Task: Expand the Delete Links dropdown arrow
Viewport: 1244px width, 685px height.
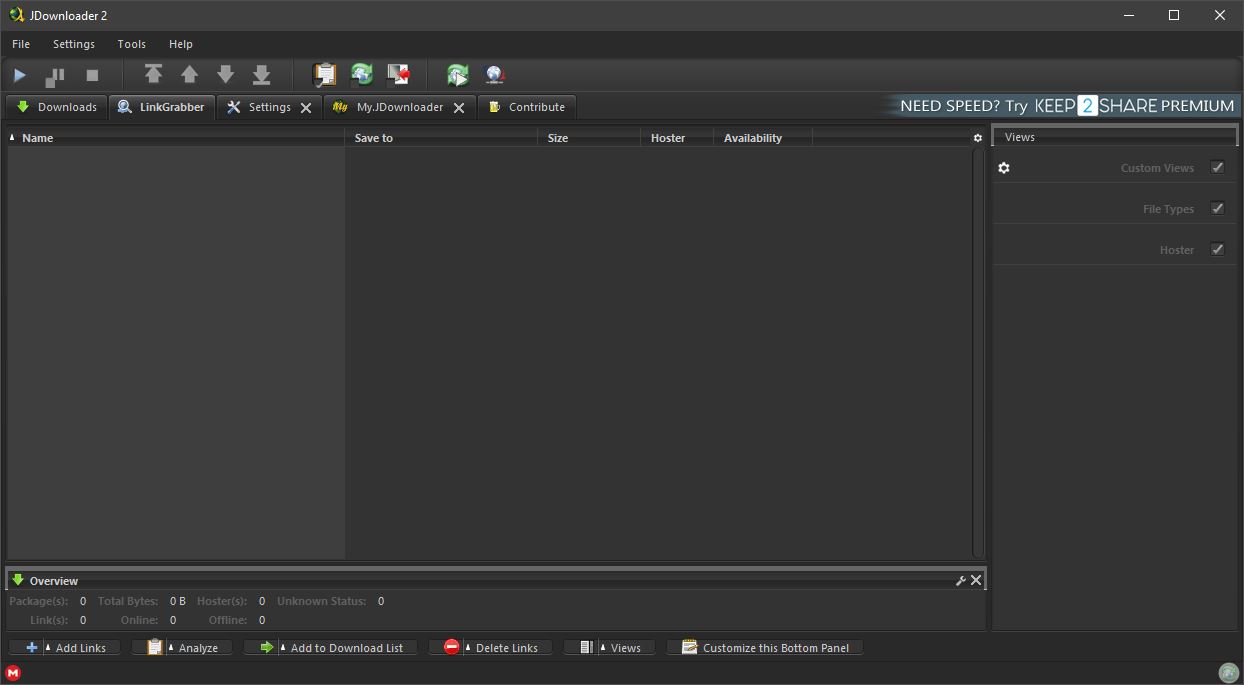Action: tap(467, 647)
